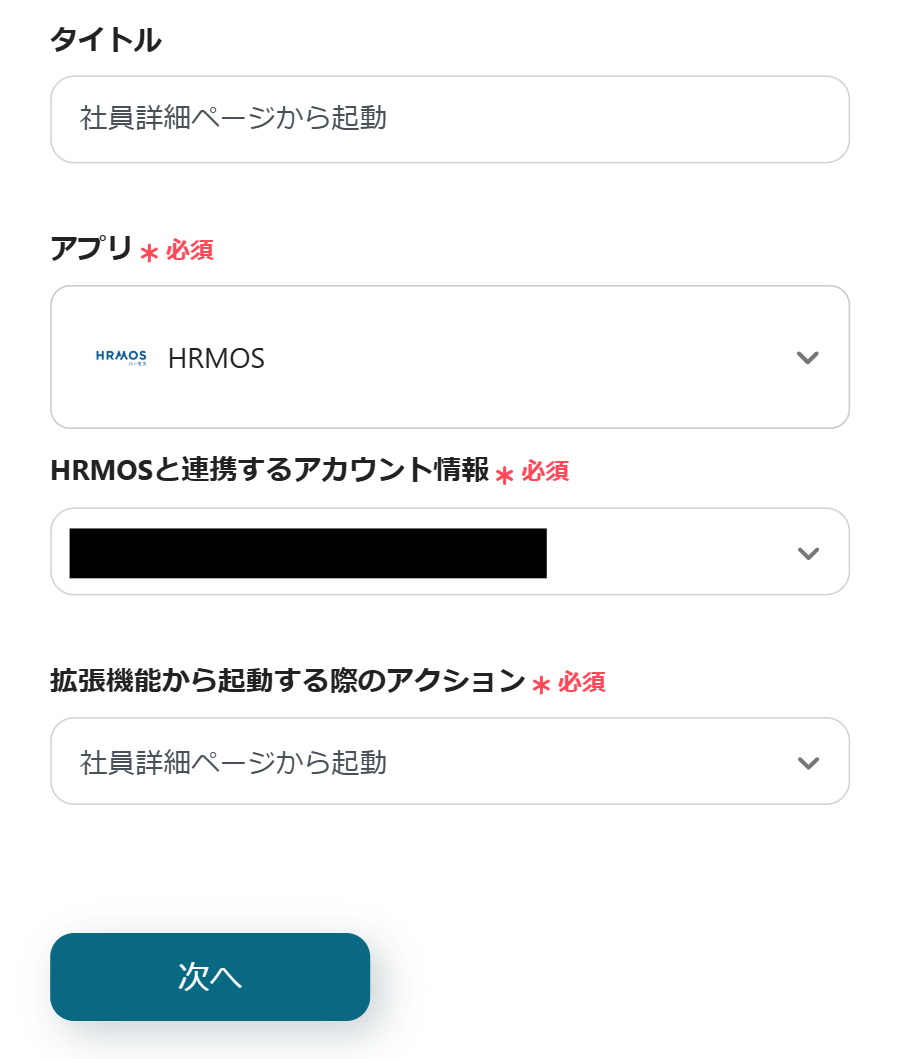
Task: Click the asterisk beside 拡張機能から起動する際のアクション
Action: coord(541,685)
